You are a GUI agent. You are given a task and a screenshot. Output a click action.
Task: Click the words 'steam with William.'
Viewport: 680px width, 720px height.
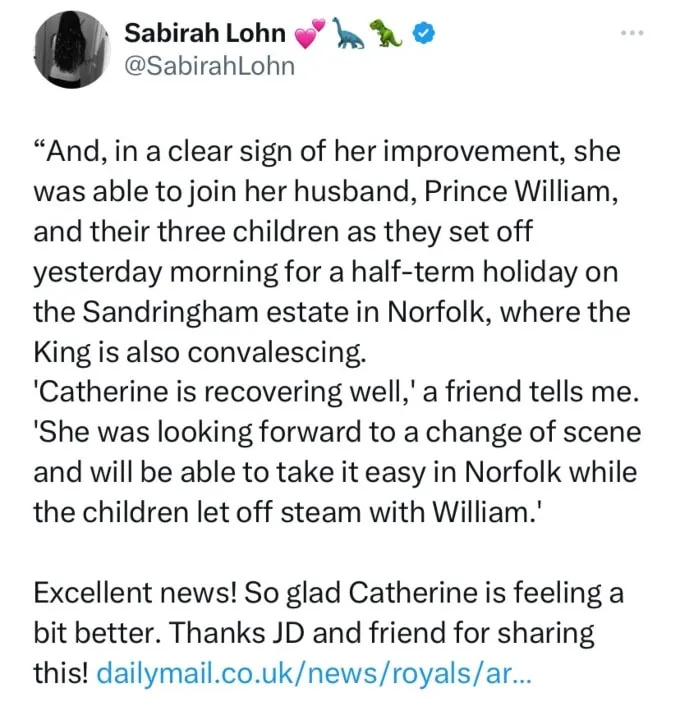click(x=412, y=512)
